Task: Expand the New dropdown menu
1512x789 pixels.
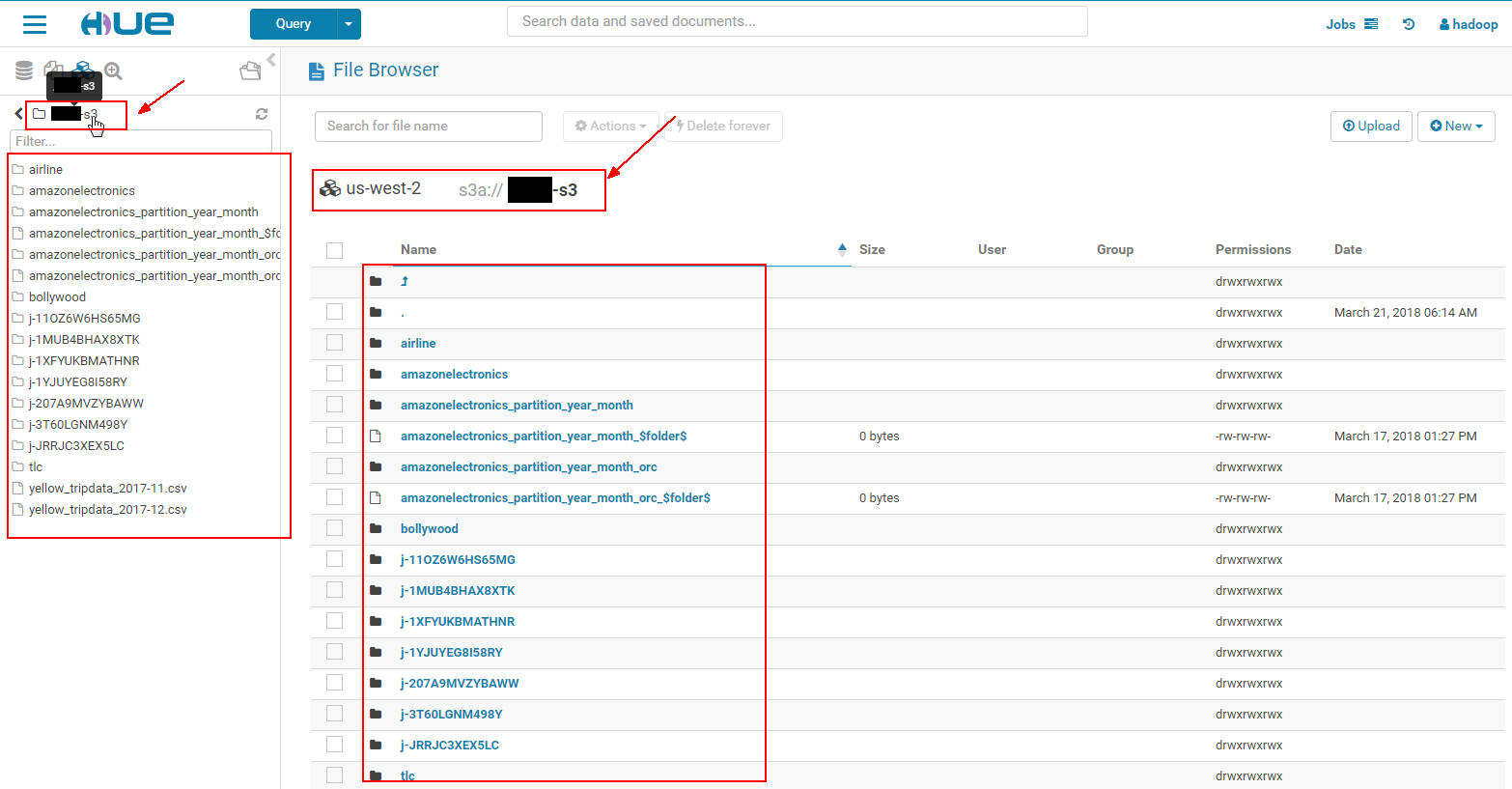Action: [1456, 126]
